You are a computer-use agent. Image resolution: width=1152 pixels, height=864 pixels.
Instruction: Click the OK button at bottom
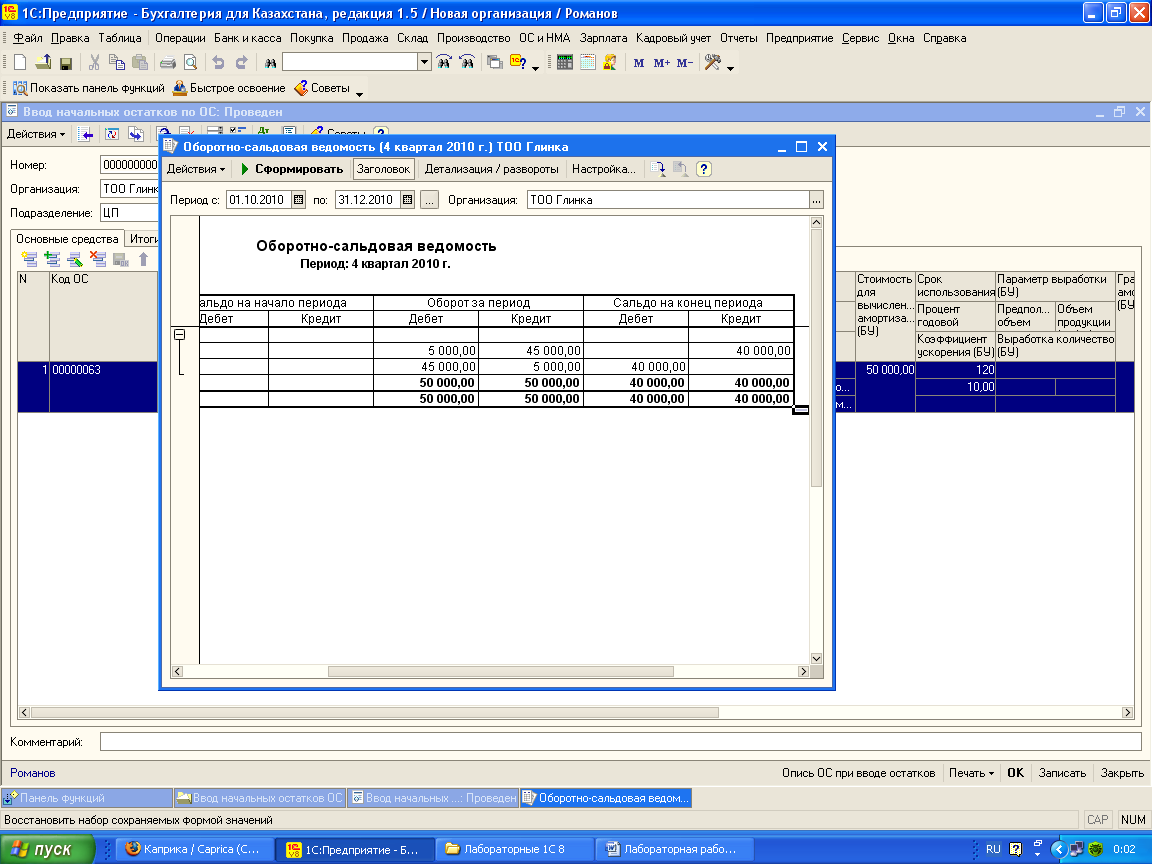(x=1015, y=773)
